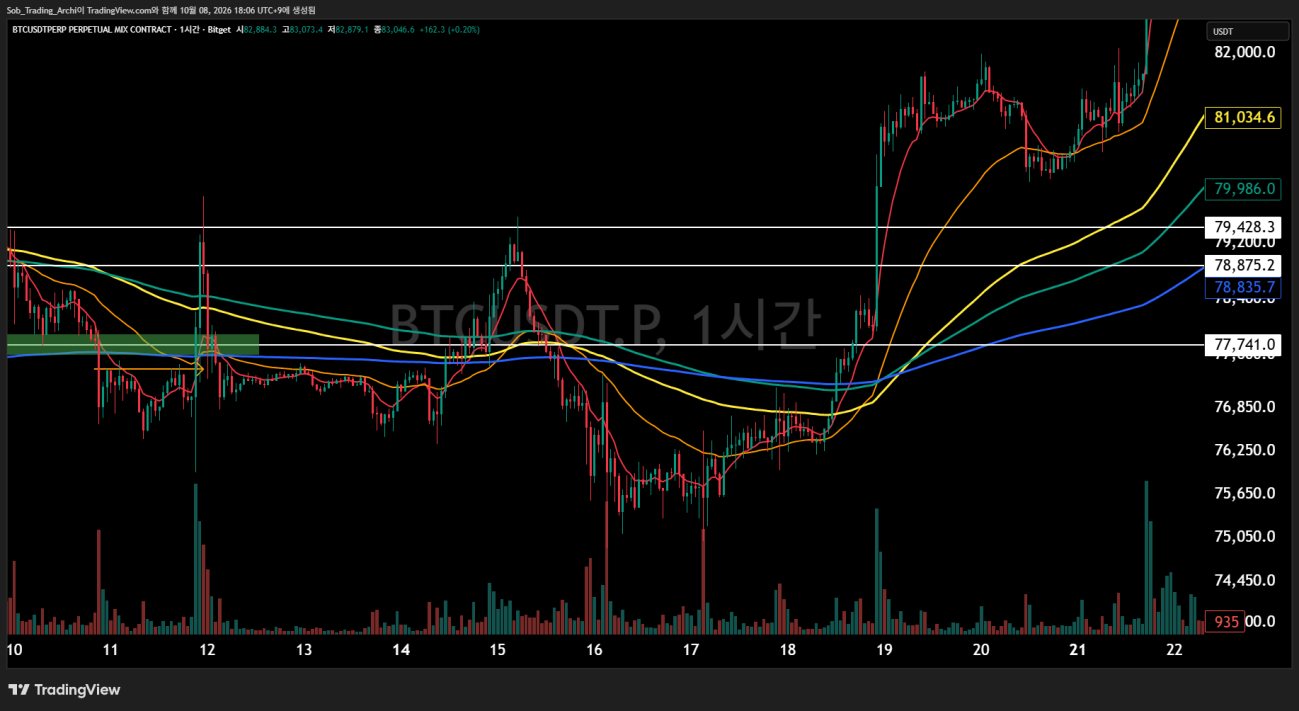
Task: Select date 15 on the time axis
Action: (499, 650)
